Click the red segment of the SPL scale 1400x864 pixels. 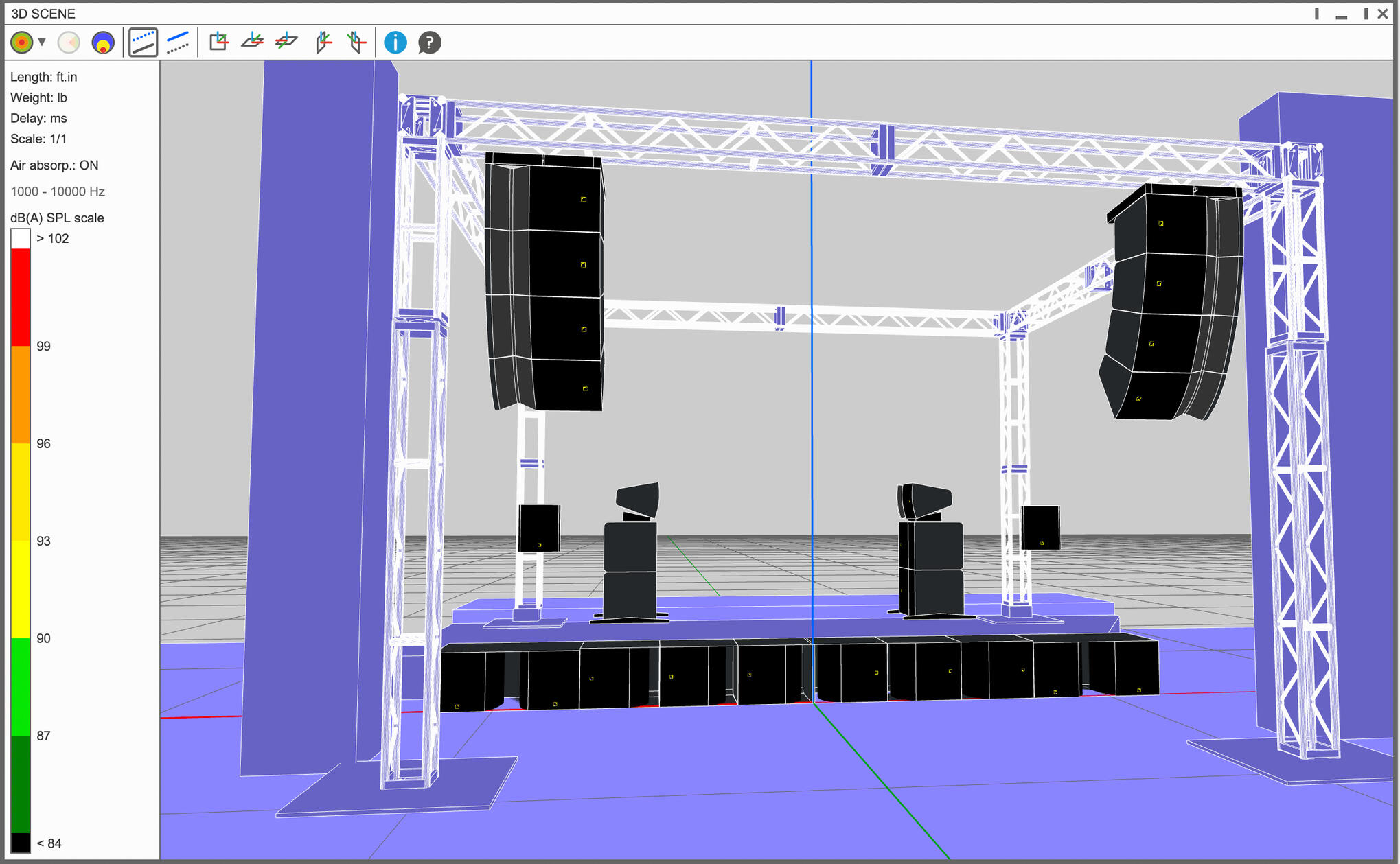click(x=21, y=296)
